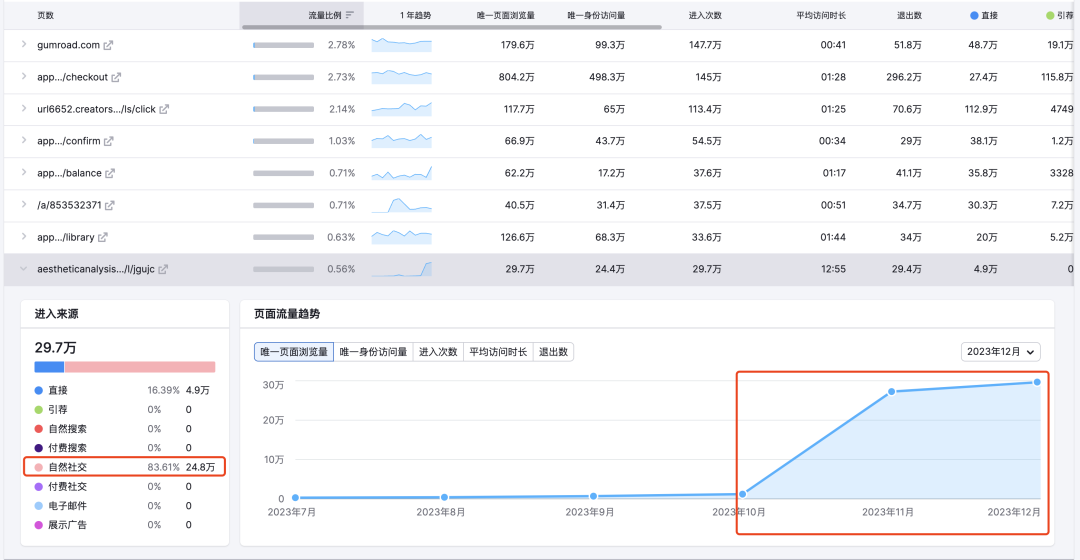Image resolution: width=1080 pixels, height=560 pixels.
Task: Expand the app.../checkout row chevron
Action: tap(23, 77)
